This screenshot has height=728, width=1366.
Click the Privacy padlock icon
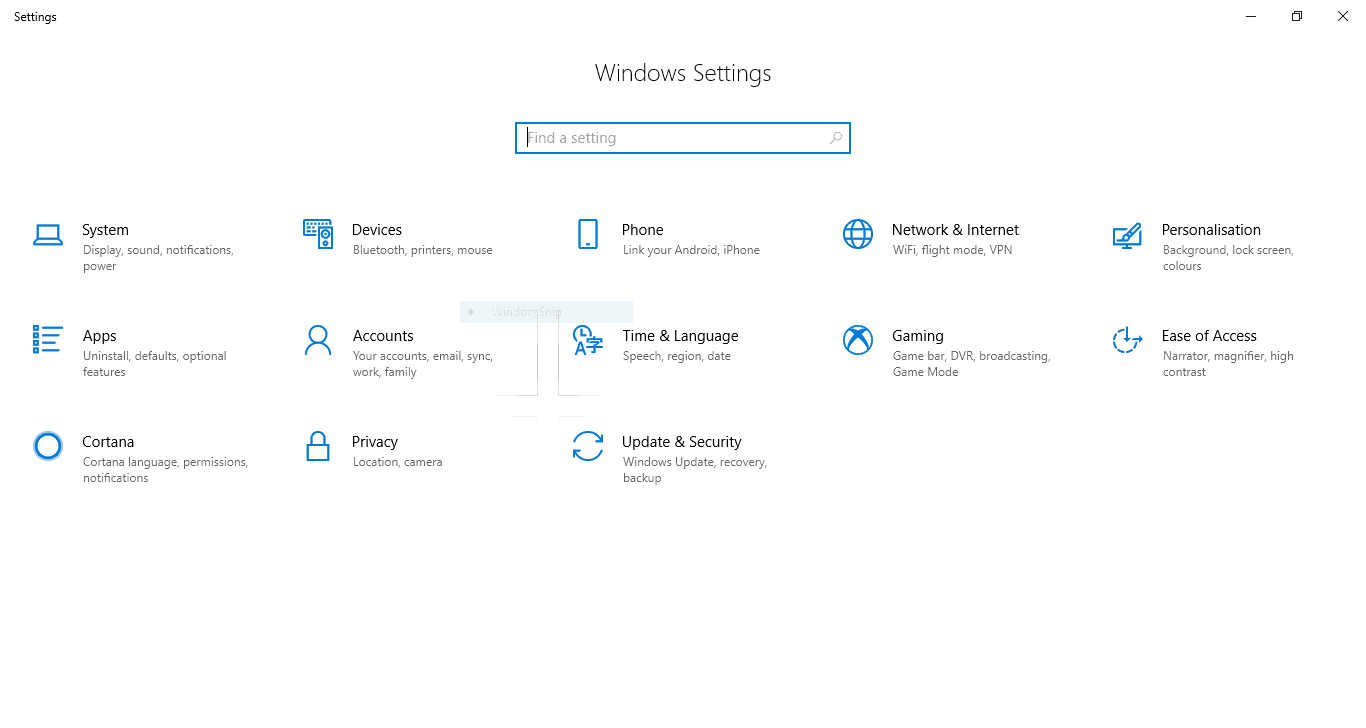click(x=318, y=446)
